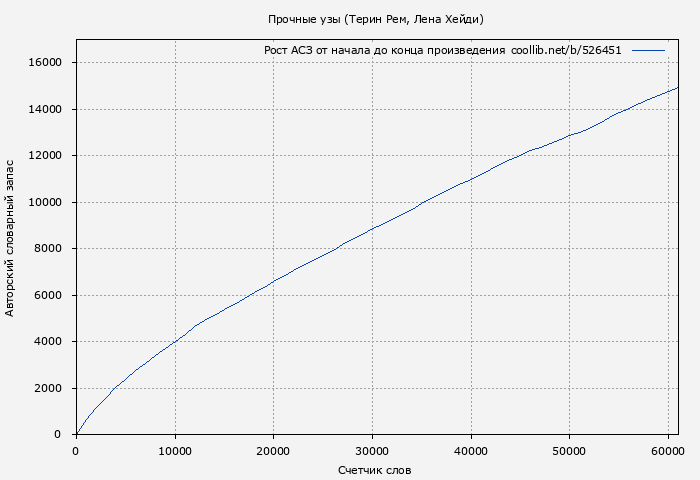Click the 50000 tick on horizontal axis
Screen dimensions: 700x480
coord(569,451)
